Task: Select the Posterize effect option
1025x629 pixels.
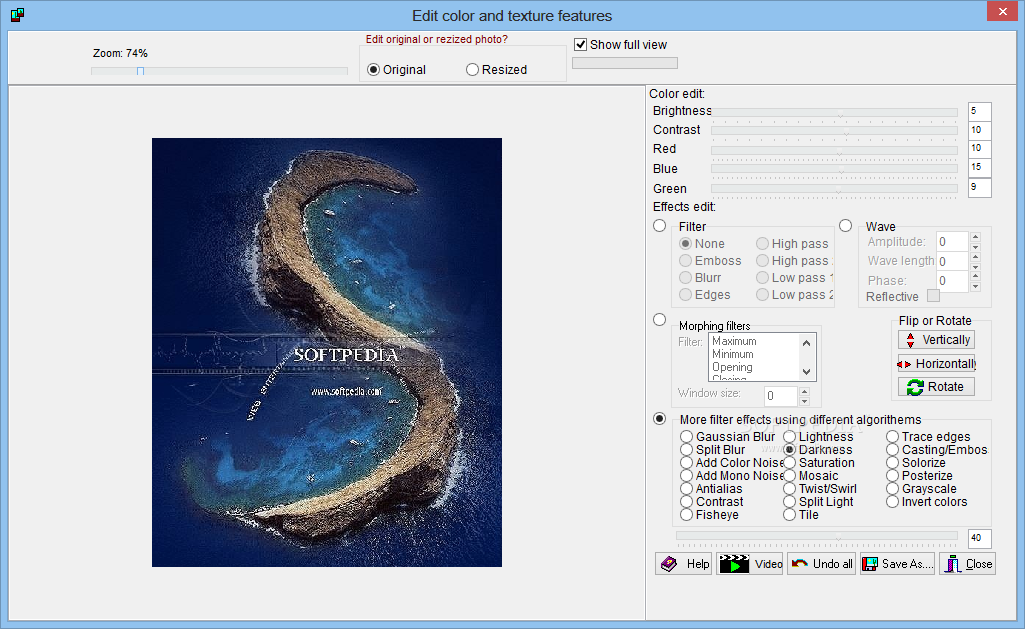Action: (892, 475)
